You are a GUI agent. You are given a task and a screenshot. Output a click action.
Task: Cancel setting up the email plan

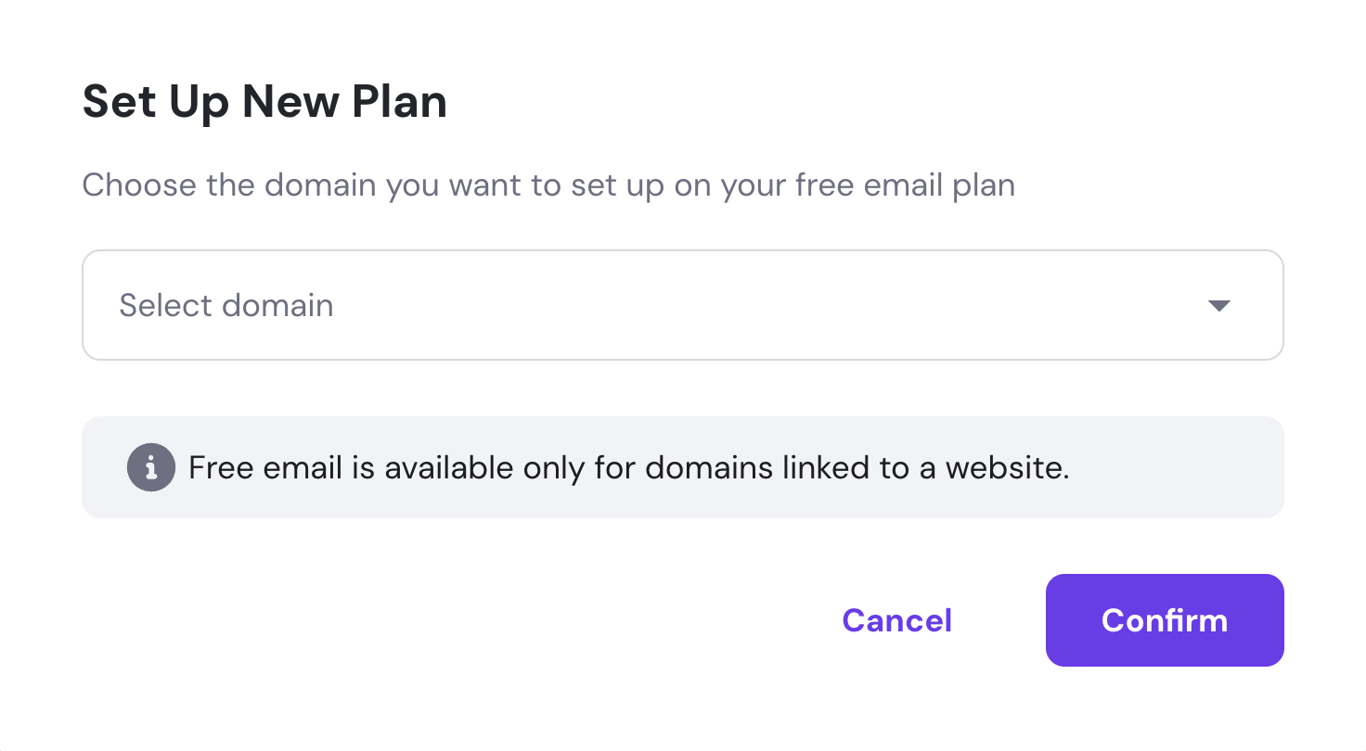[896, 620]
